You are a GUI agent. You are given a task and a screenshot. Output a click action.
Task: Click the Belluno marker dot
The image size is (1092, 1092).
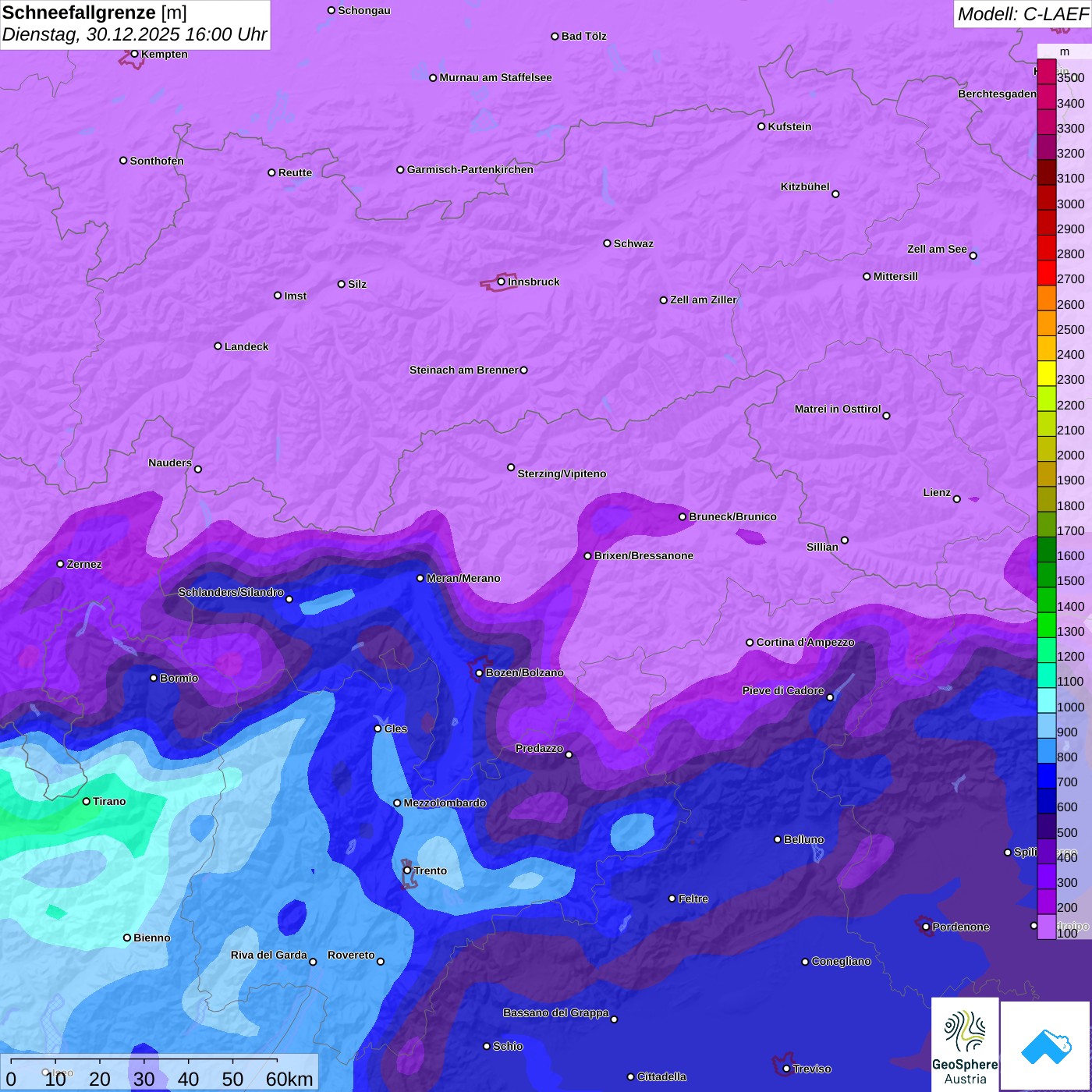(x=778, y=839)
